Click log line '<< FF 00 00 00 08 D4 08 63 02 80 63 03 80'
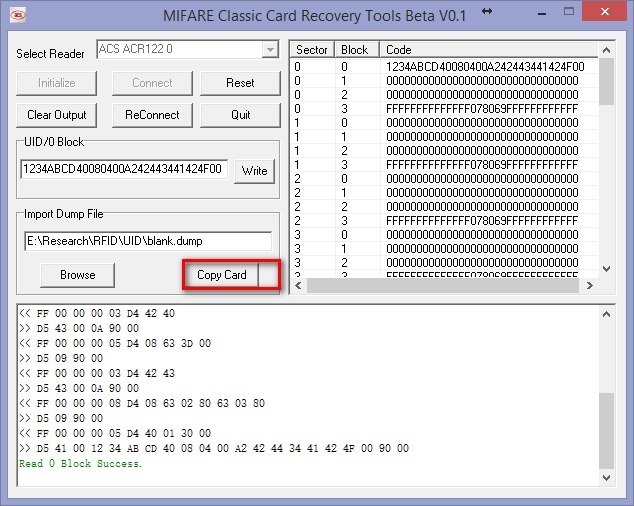634x506 pixels. tap(142, 403)
